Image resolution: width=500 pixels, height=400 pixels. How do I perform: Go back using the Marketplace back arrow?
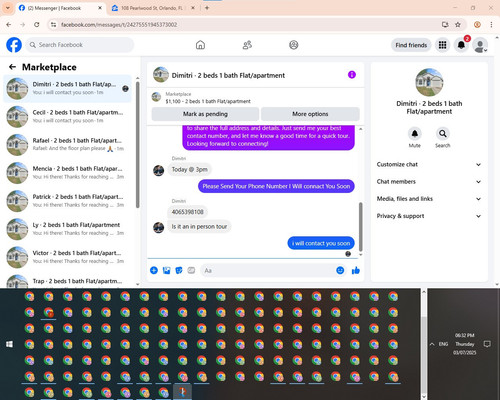click(x=12, y=67)
